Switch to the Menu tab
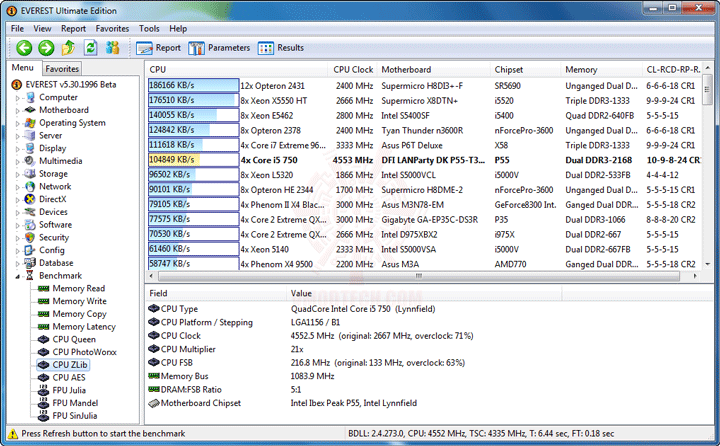This screenshot has width=720, height=446. (23, 68)
